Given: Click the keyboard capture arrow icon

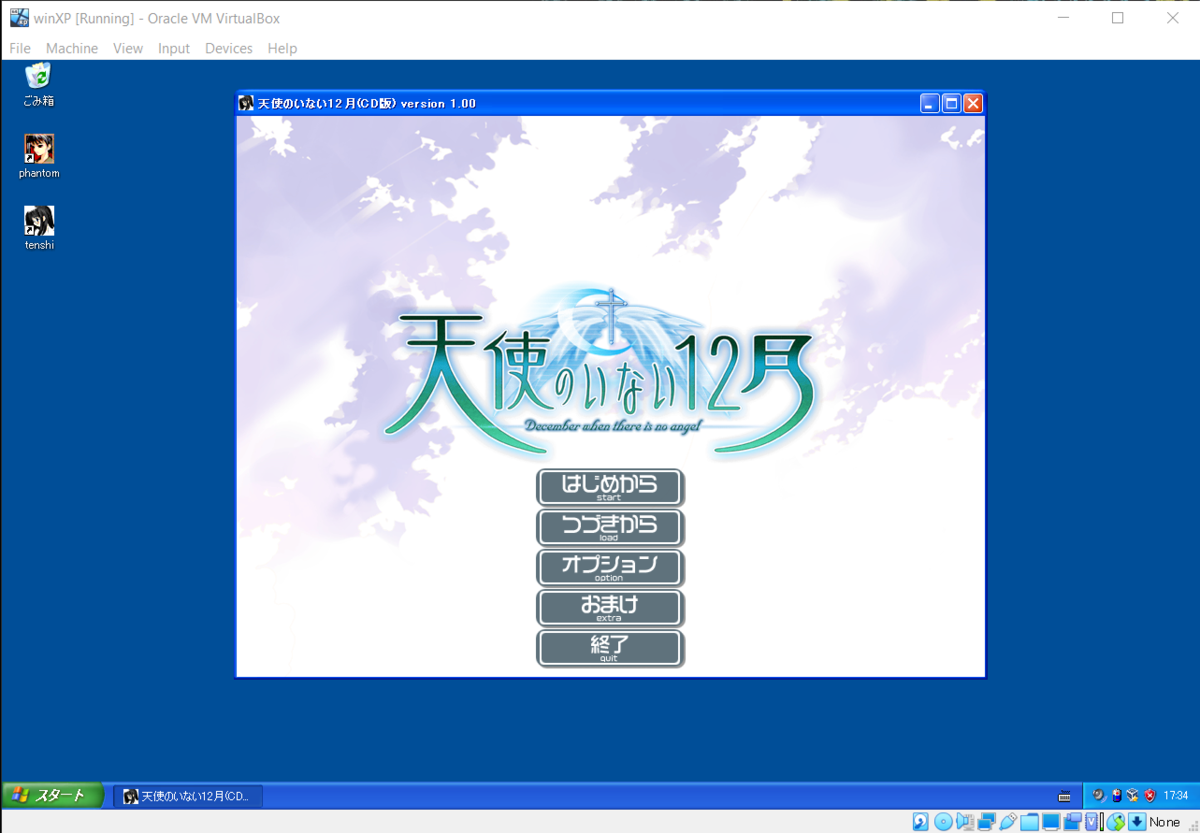Looking at the screenshot, I should click(1137, 822).
